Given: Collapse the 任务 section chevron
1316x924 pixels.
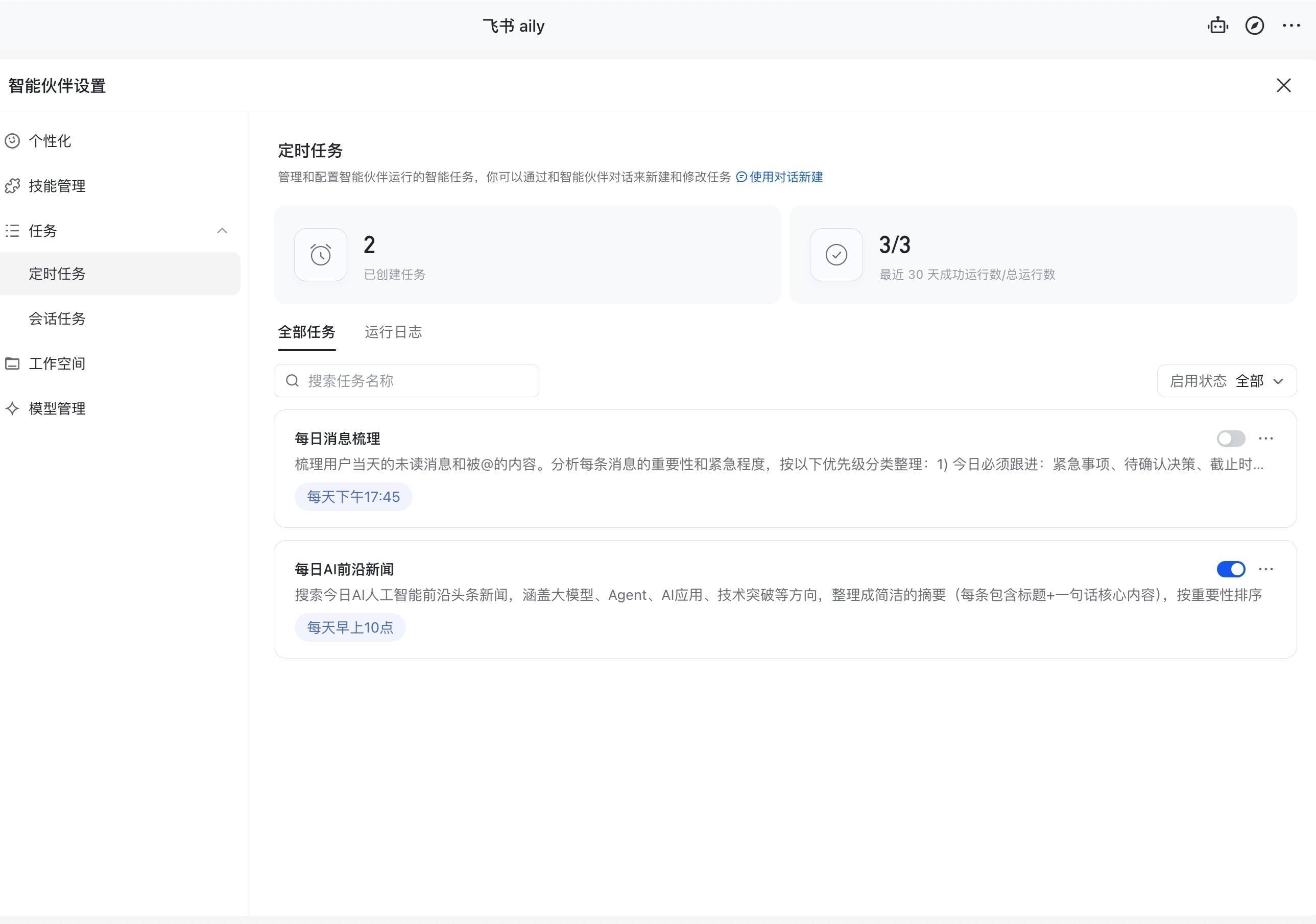Looking at the screenshot, I should [222, 230].
